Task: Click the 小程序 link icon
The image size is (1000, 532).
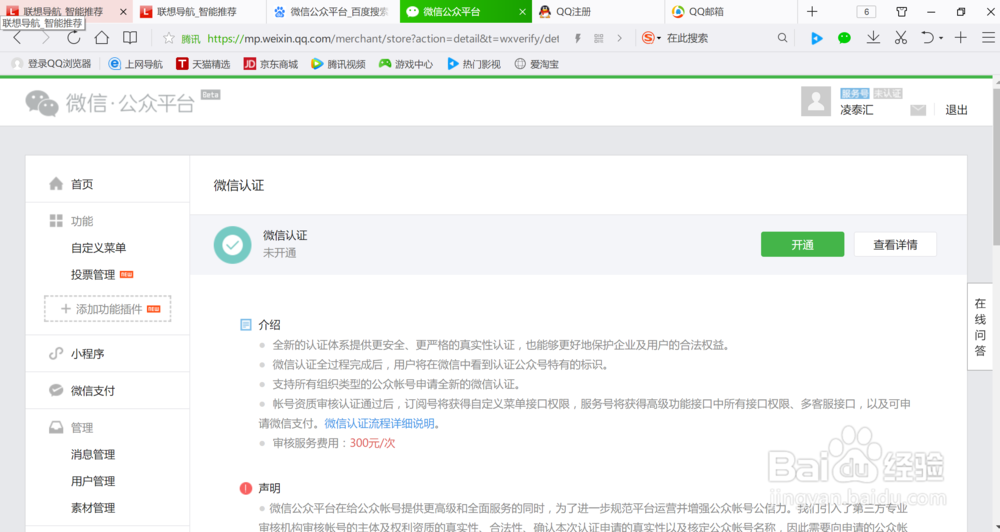Action: 56,353
